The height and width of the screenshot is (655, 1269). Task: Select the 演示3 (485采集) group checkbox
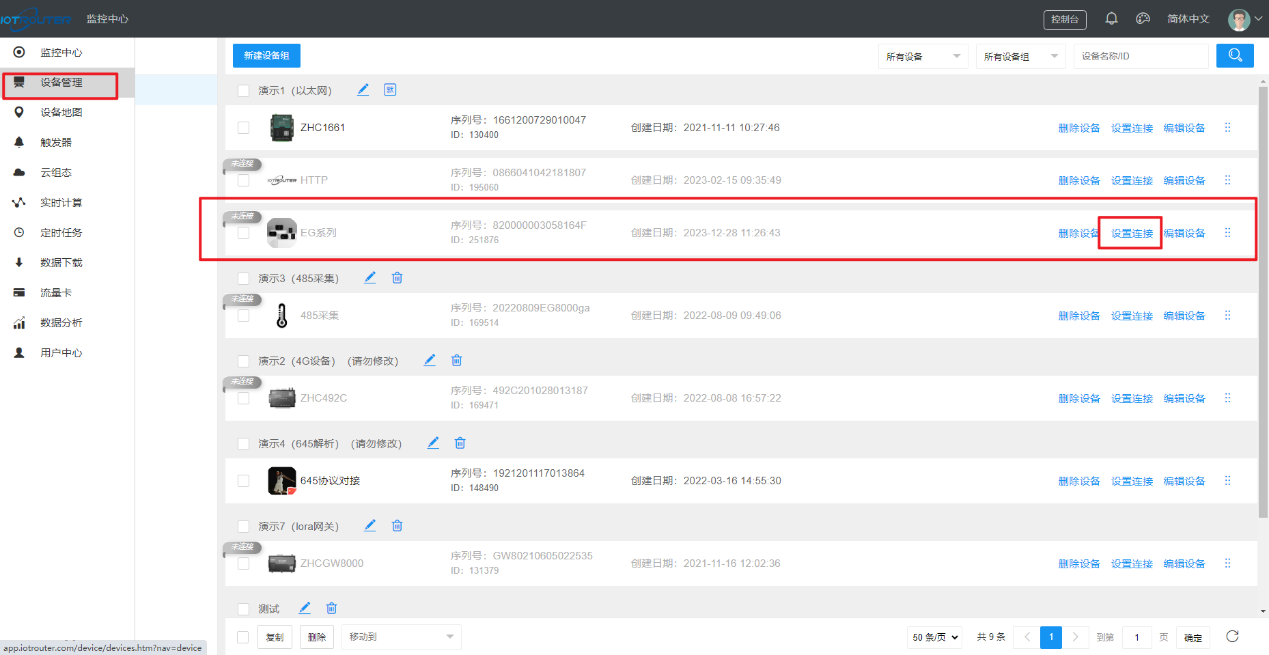243,278
